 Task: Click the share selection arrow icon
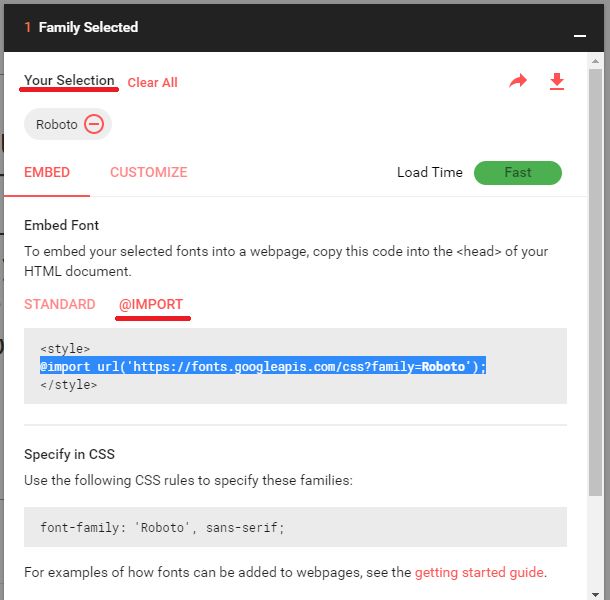(x=518, y=82)
